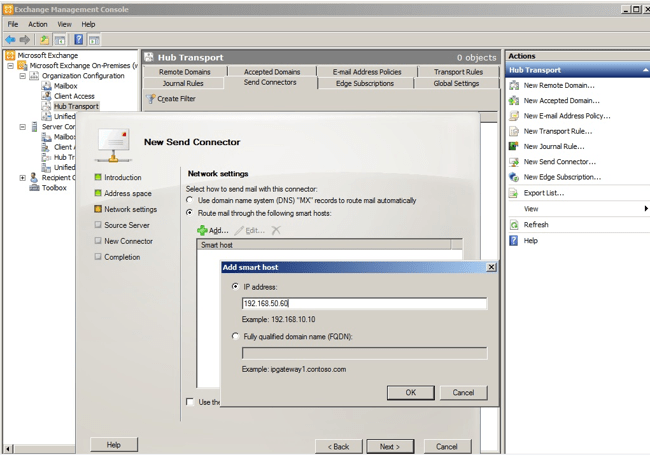Click the Export List action icon
The width and height of the screenshot is (650, 457).
click(x=514, y=193)
